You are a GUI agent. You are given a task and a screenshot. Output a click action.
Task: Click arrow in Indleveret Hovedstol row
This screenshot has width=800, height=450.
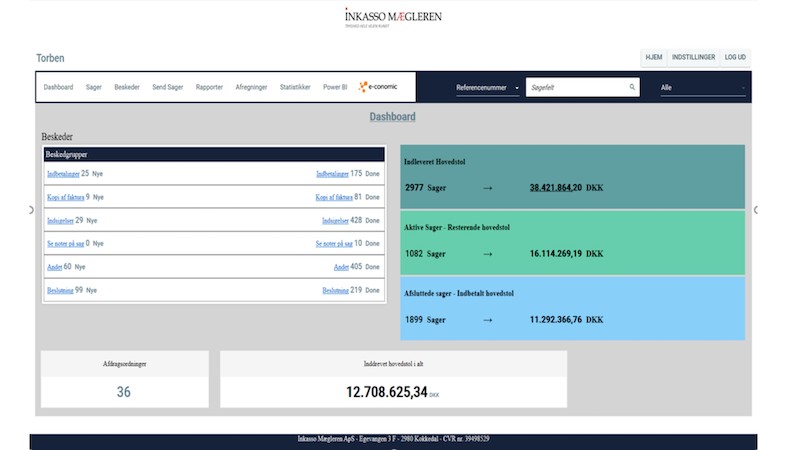coord(487,188)
